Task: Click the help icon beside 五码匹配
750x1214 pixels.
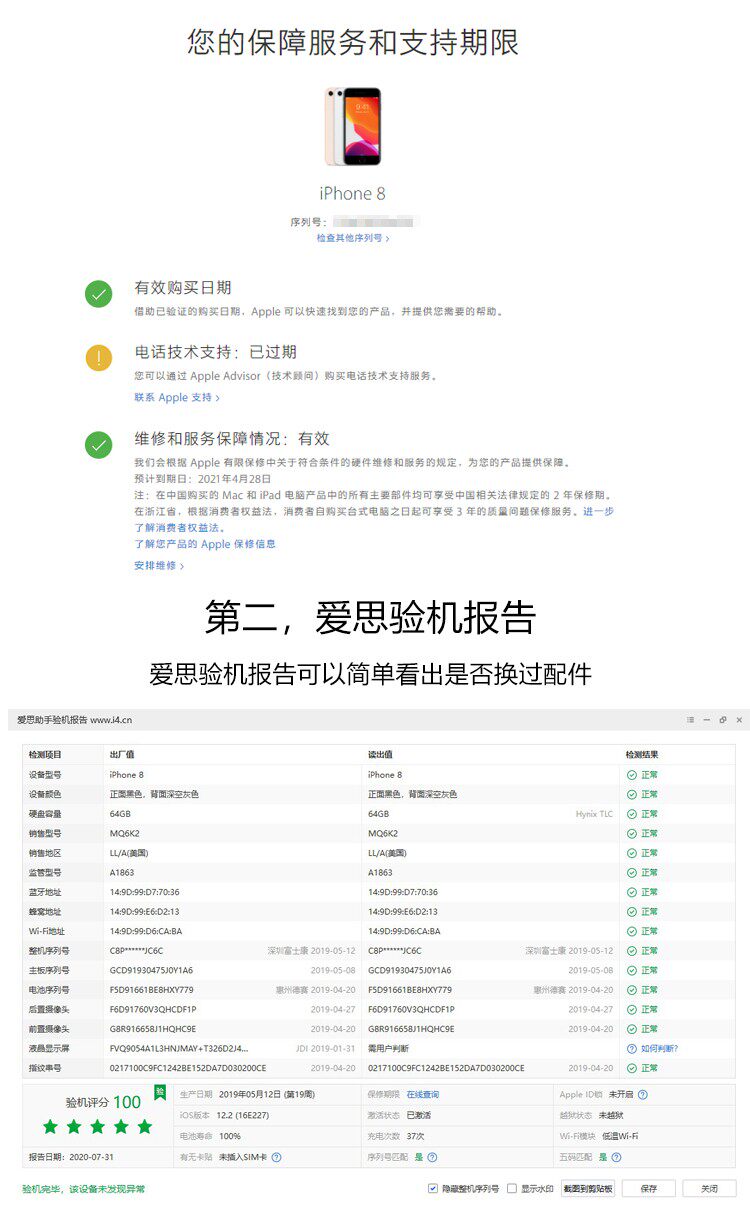Action: tap(616, 1157)
